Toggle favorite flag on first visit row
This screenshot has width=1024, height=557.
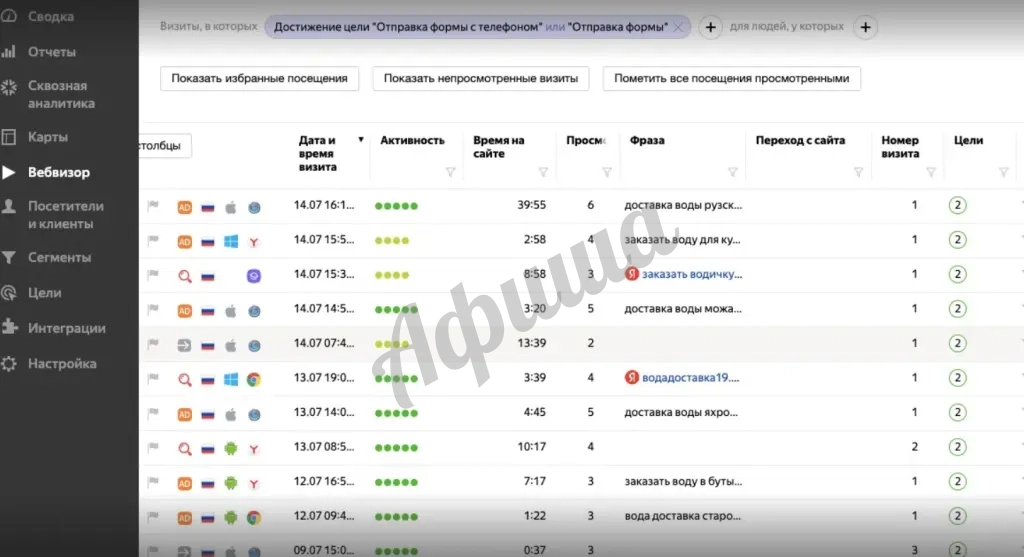[154, 207]
